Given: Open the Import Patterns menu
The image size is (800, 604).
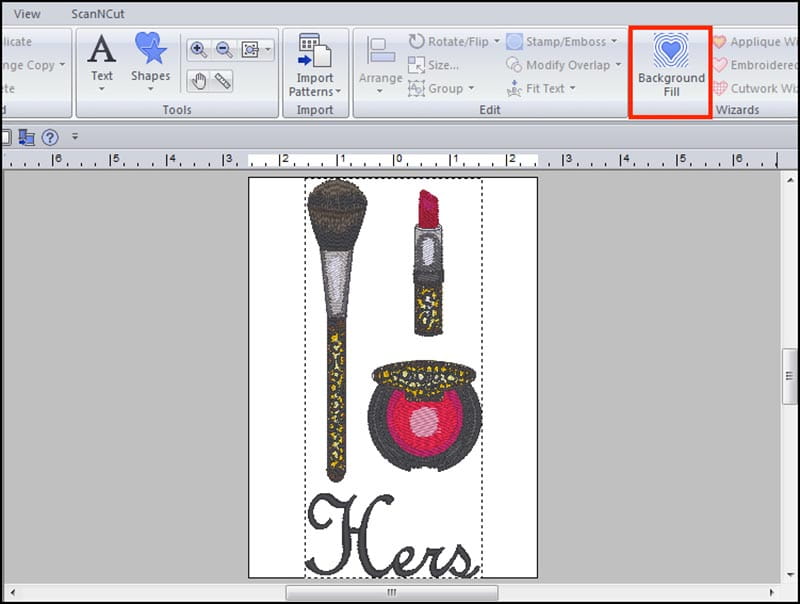Looking at the screenshot, I should [314, 65].
